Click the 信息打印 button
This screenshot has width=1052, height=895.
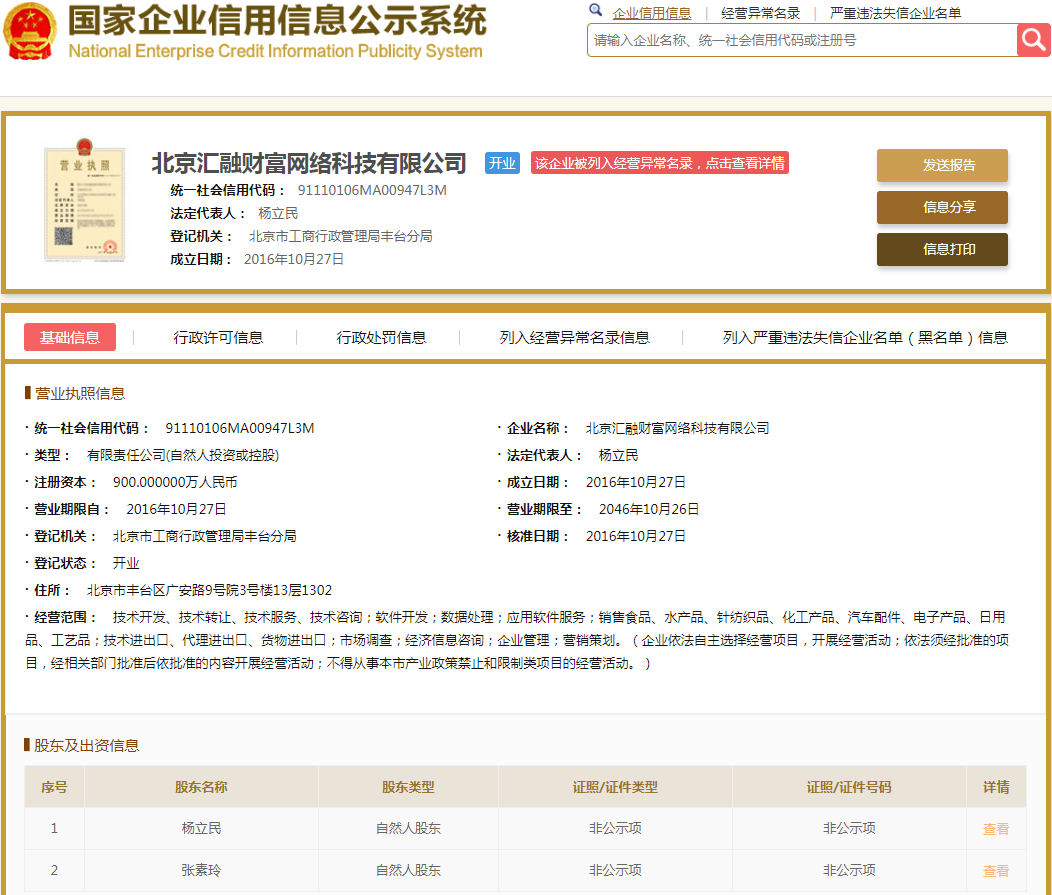[942, 250]
